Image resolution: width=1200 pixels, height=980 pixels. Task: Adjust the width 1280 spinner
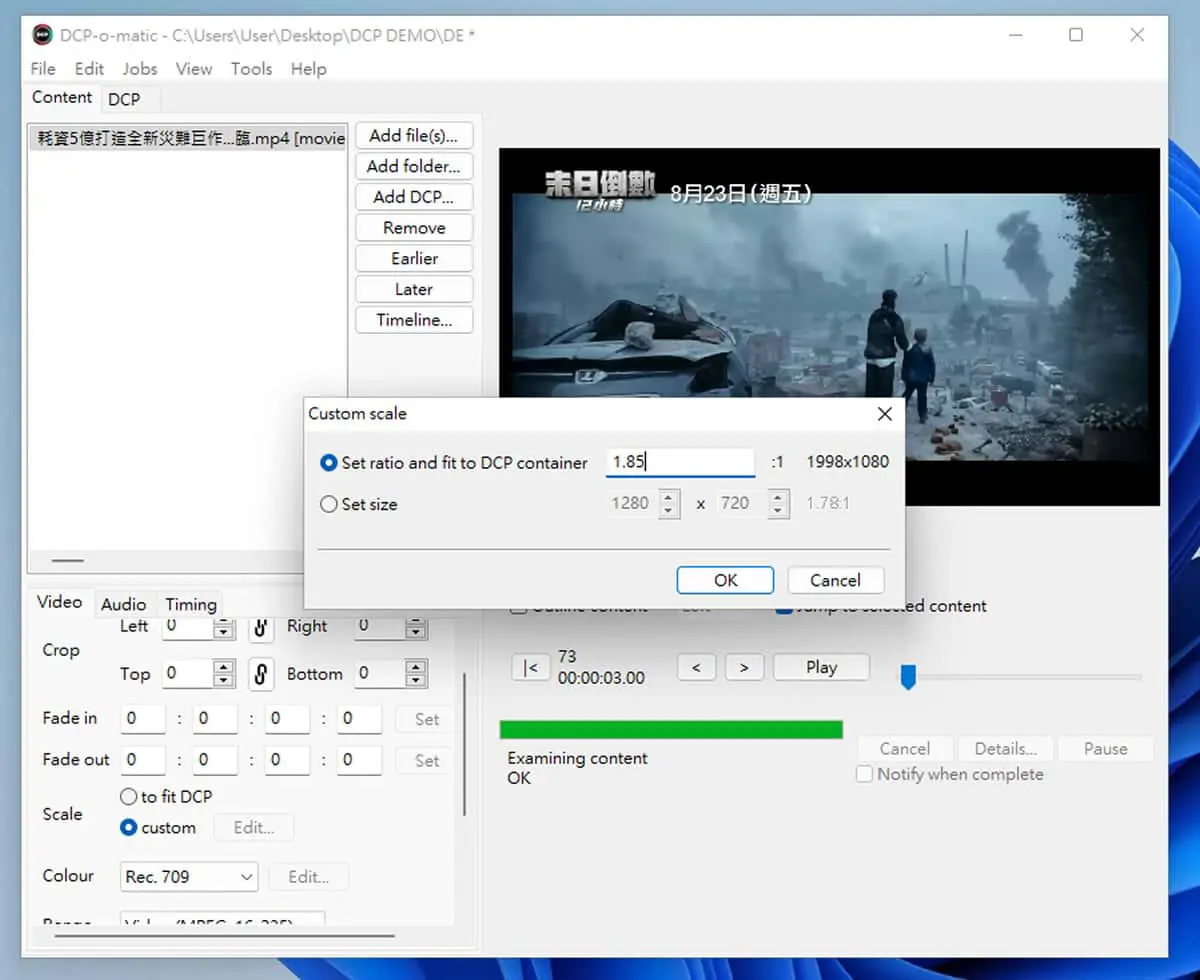669,503
